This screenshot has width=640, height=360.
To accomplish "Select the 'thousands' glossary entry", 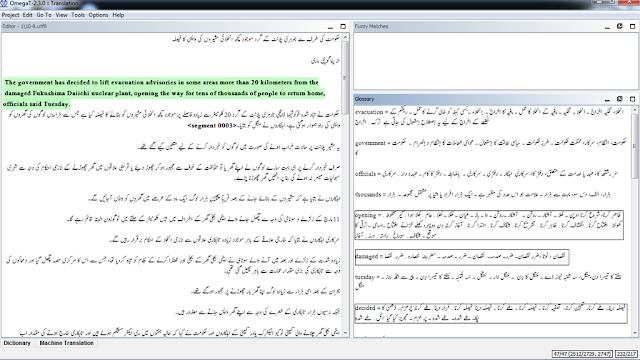I will [x=482, y=195].
